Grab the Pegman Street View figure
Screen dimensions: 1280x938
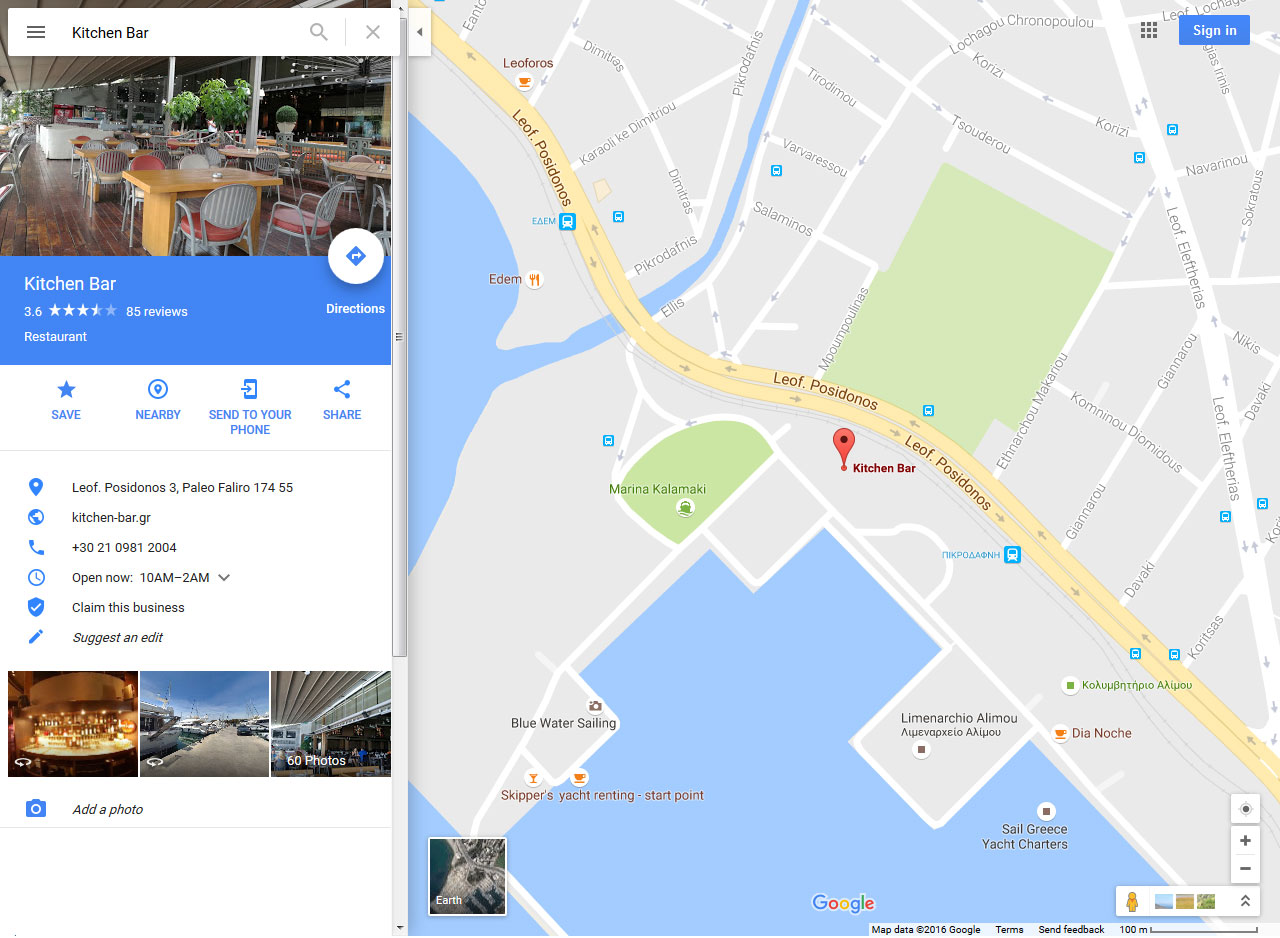(x=1132, y=901)
